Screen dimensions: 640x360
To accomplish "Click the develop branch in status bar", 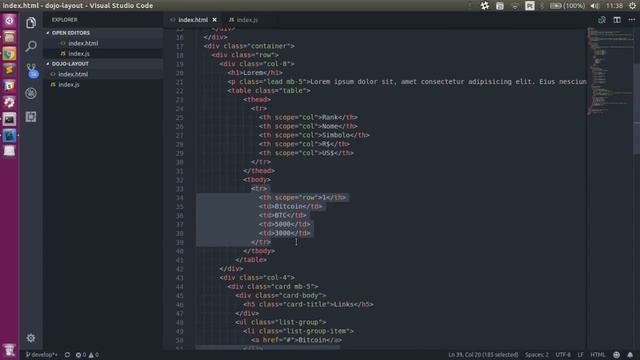I will 42,355.
